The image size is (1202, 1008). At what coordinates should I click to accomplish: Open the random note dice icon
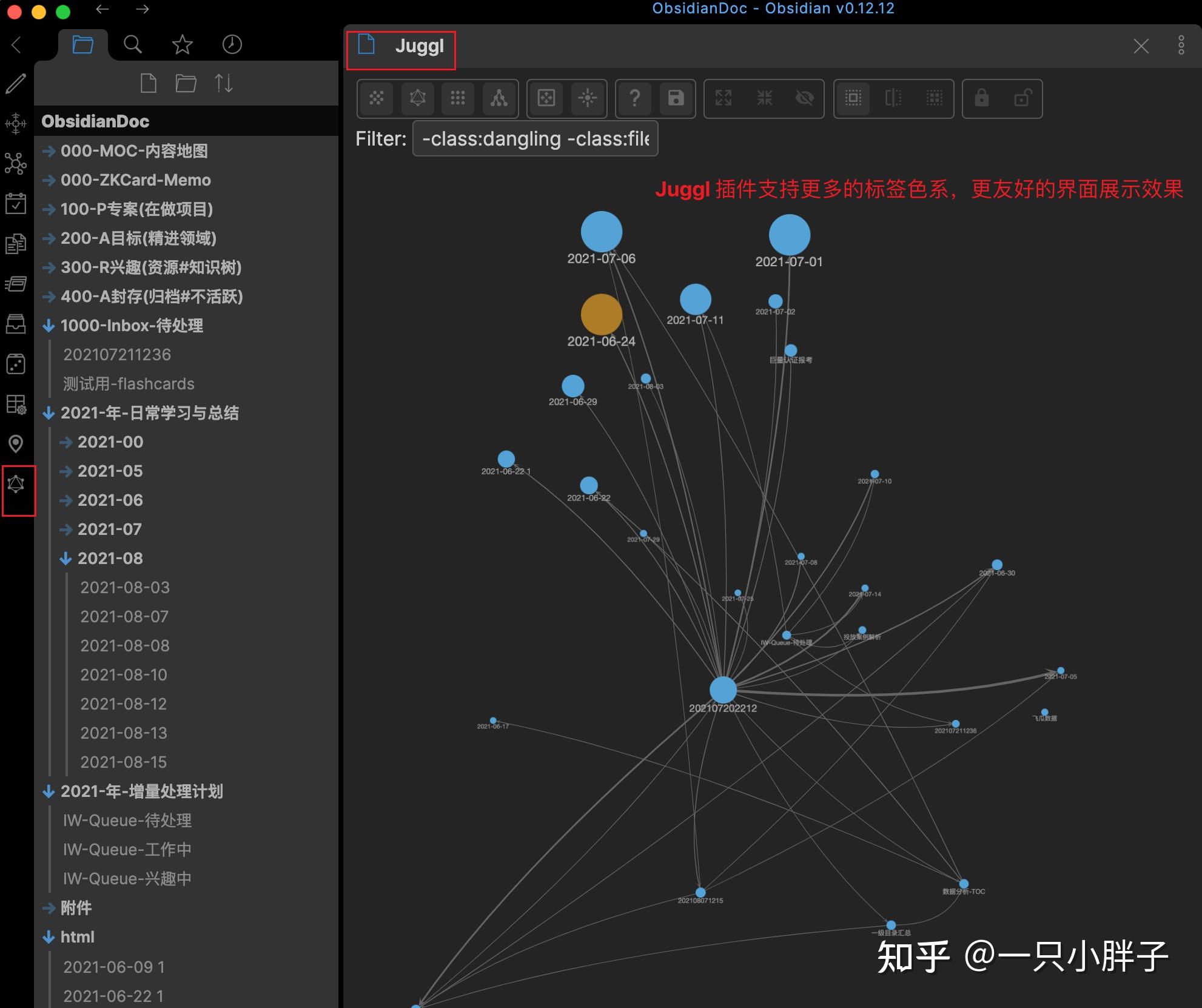point(16,363)
